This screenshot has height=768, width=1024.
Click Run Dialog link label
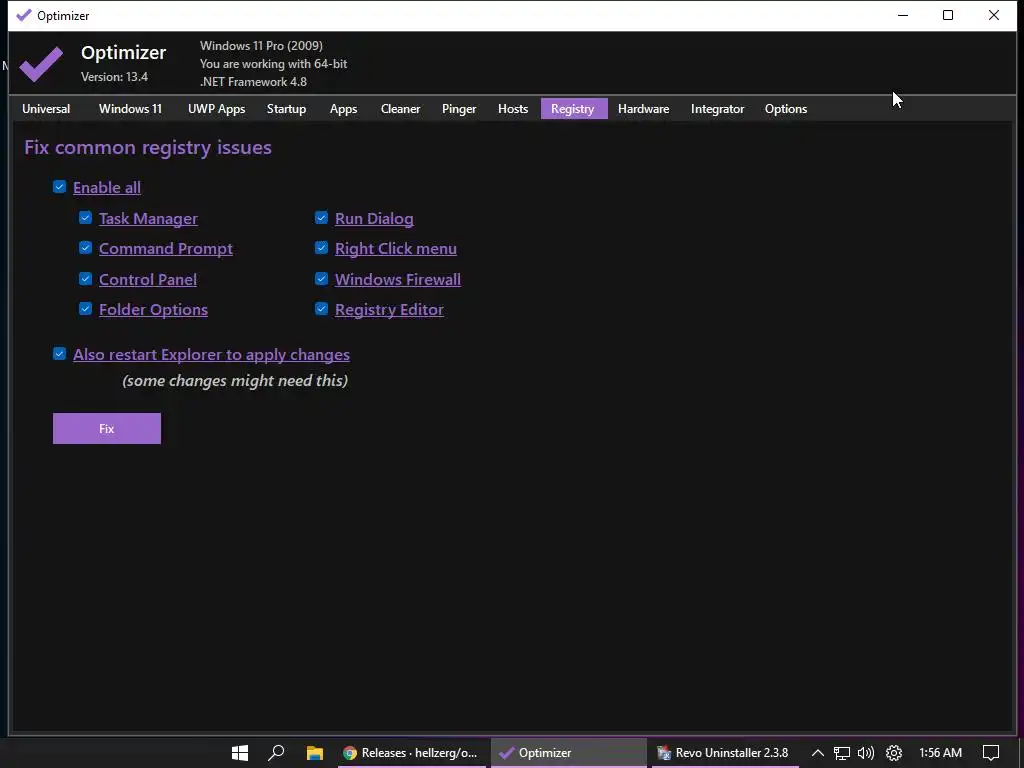click(x=374, y=218)
